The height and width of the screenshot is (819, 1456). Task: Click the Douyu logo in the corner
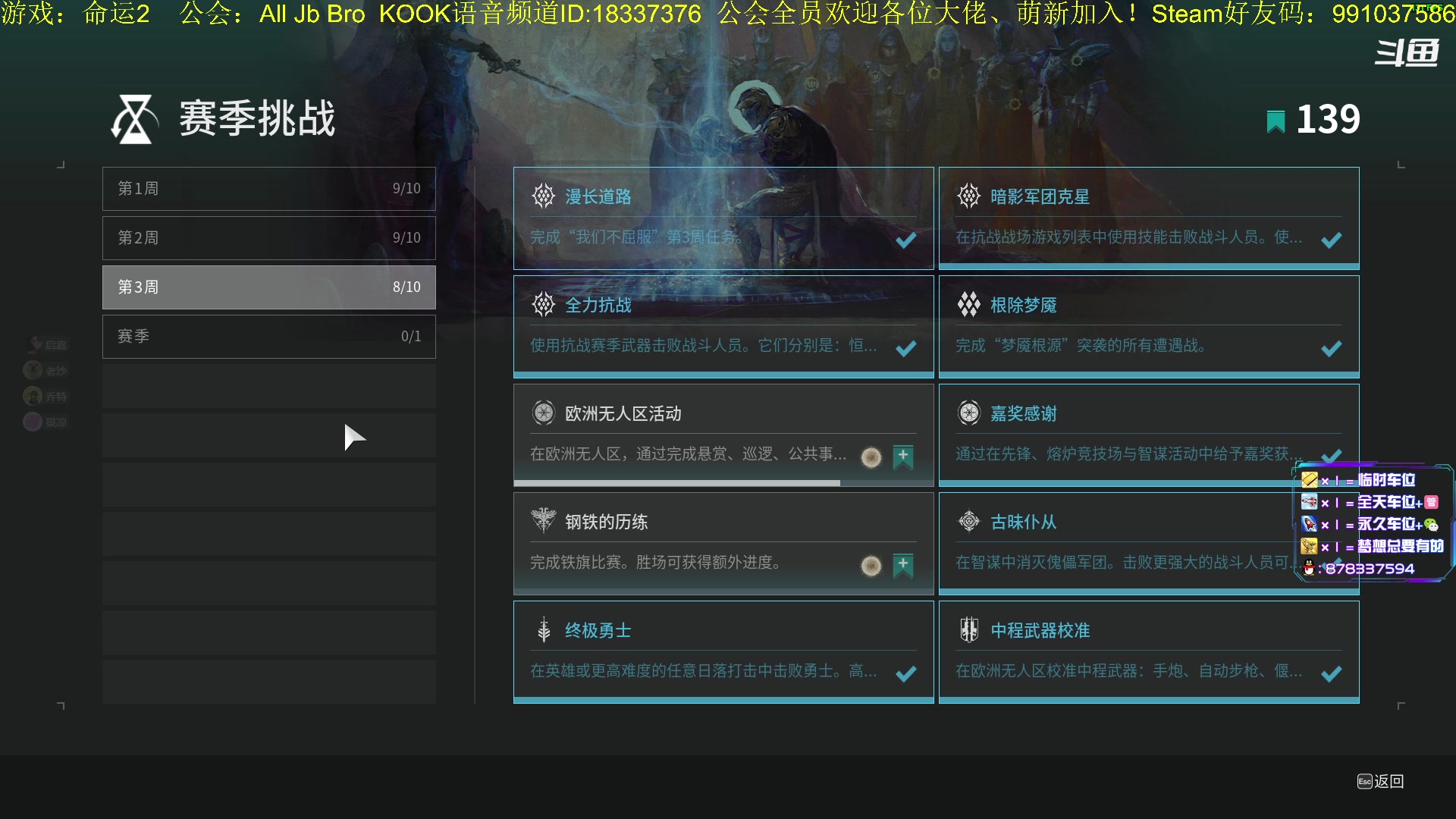pyautogui.click(x=1407, y=53)
